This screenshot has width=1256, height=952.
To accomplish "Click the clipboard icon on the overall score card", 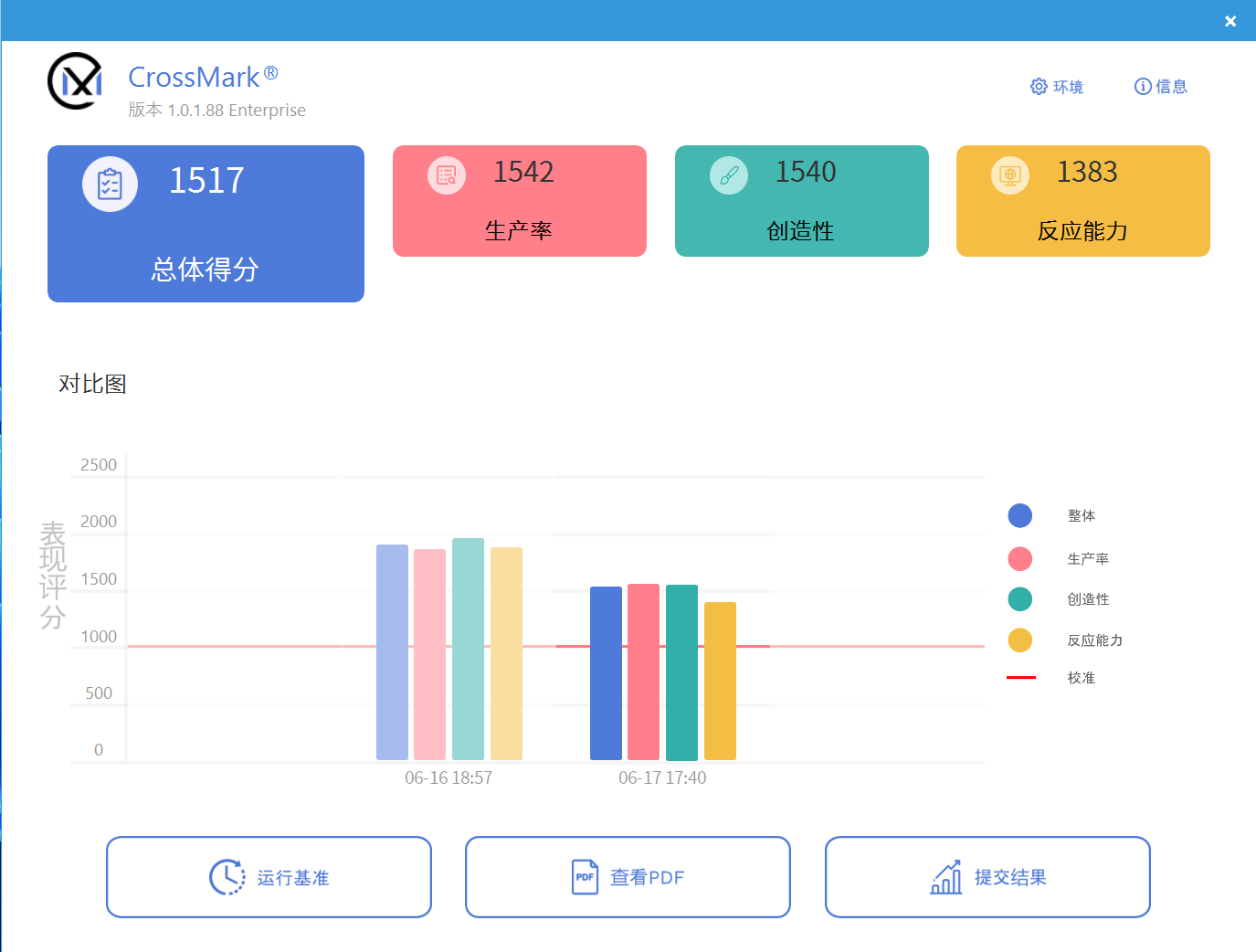I will pyautogui.click(x=110, y=183).
